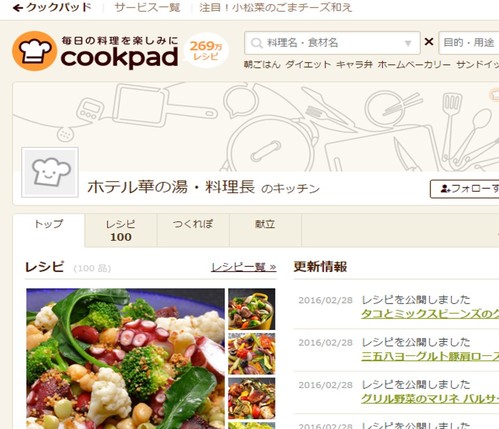Open the サービス一覧 link in the top bar
499x429 pixels.
(x=147, y=8)
